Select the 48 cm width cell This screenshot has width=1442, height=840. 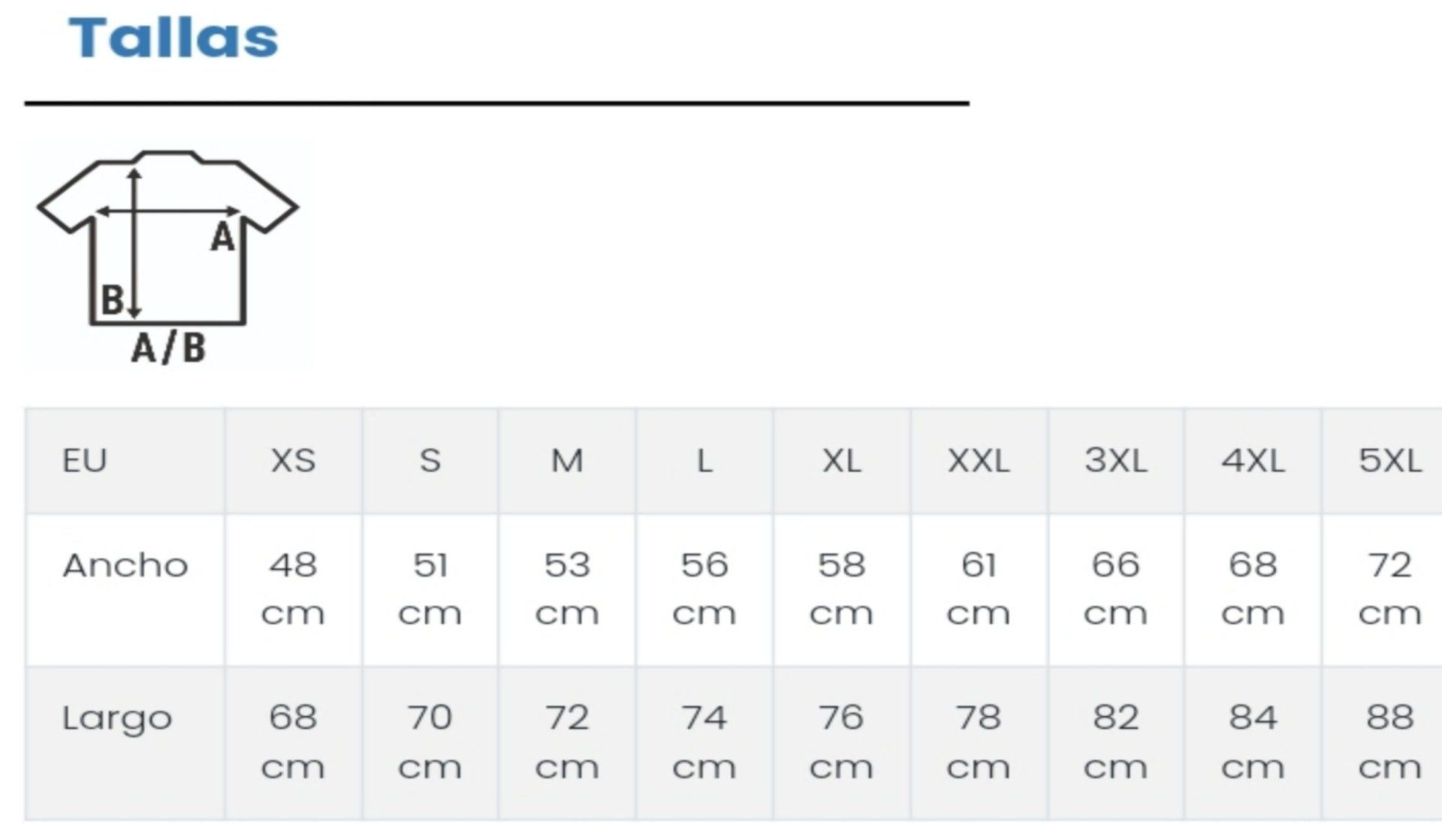293,589
